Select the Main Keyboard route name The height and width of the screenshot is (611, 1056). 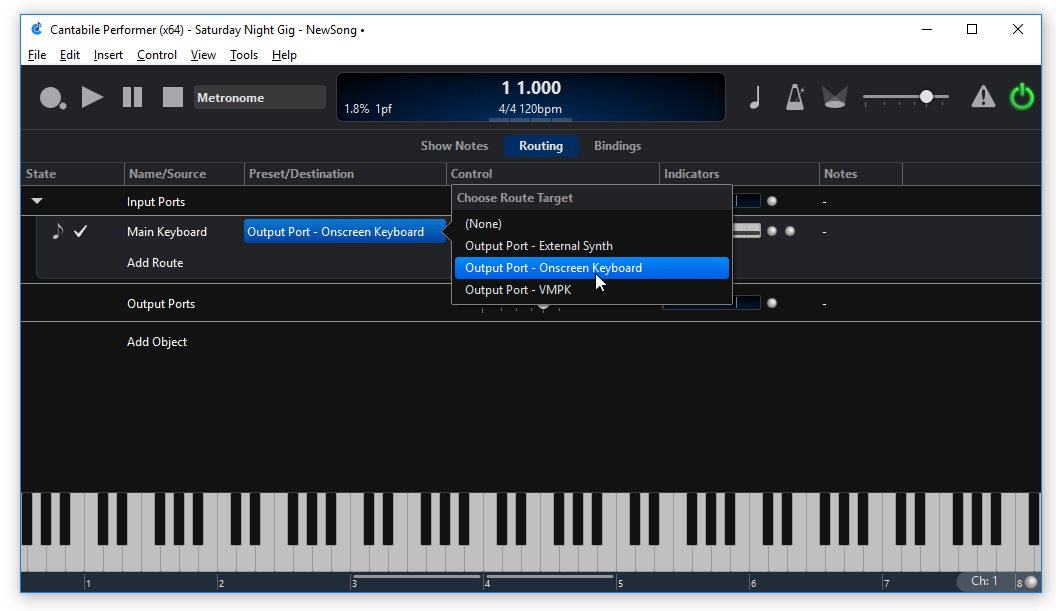166,232
